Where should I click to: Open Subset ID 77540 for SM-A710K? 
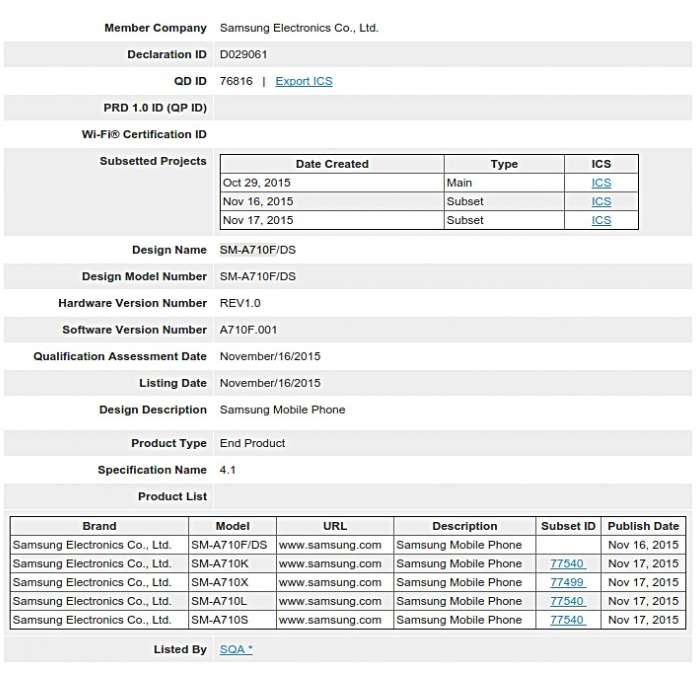click(568, 563)
